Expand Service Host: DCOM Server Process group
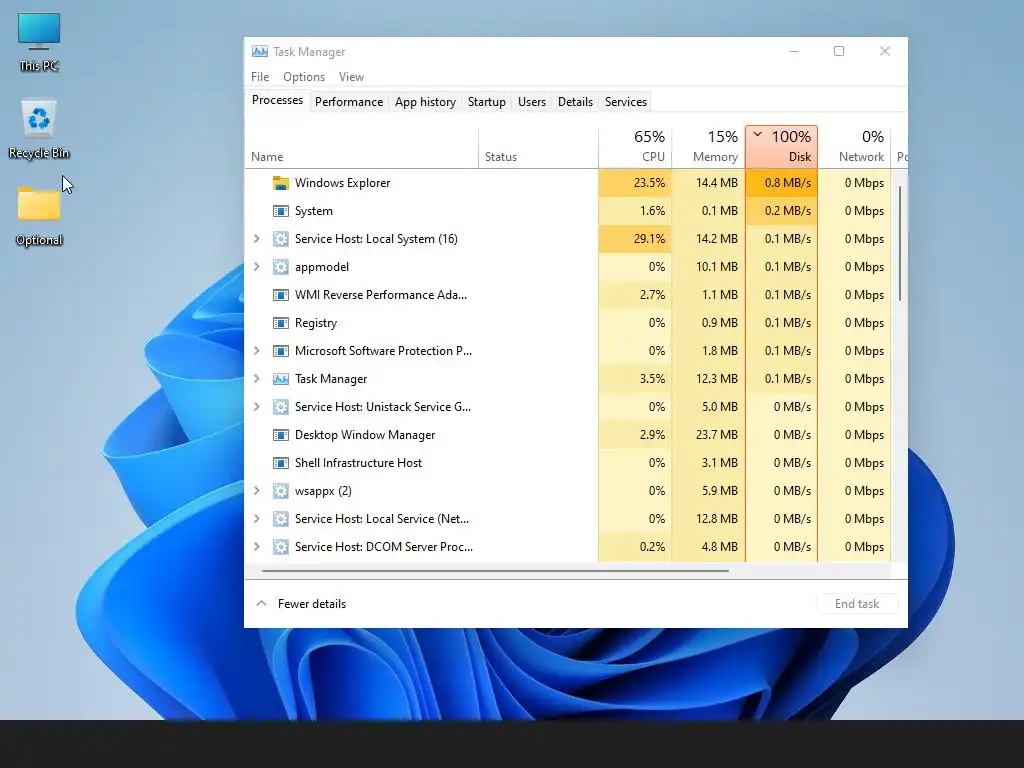 pos(257,547)
